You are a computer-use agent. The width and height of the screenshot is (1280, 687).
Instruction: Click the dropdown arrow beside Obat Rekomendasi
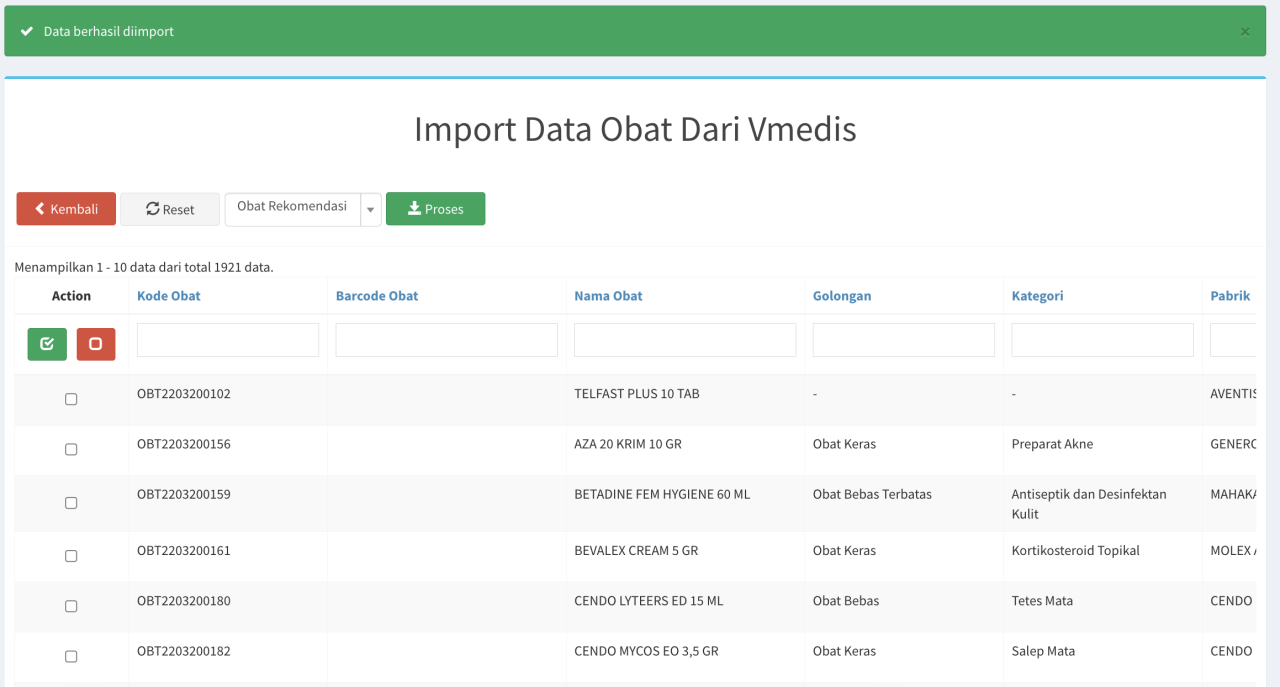coord(371,209)
